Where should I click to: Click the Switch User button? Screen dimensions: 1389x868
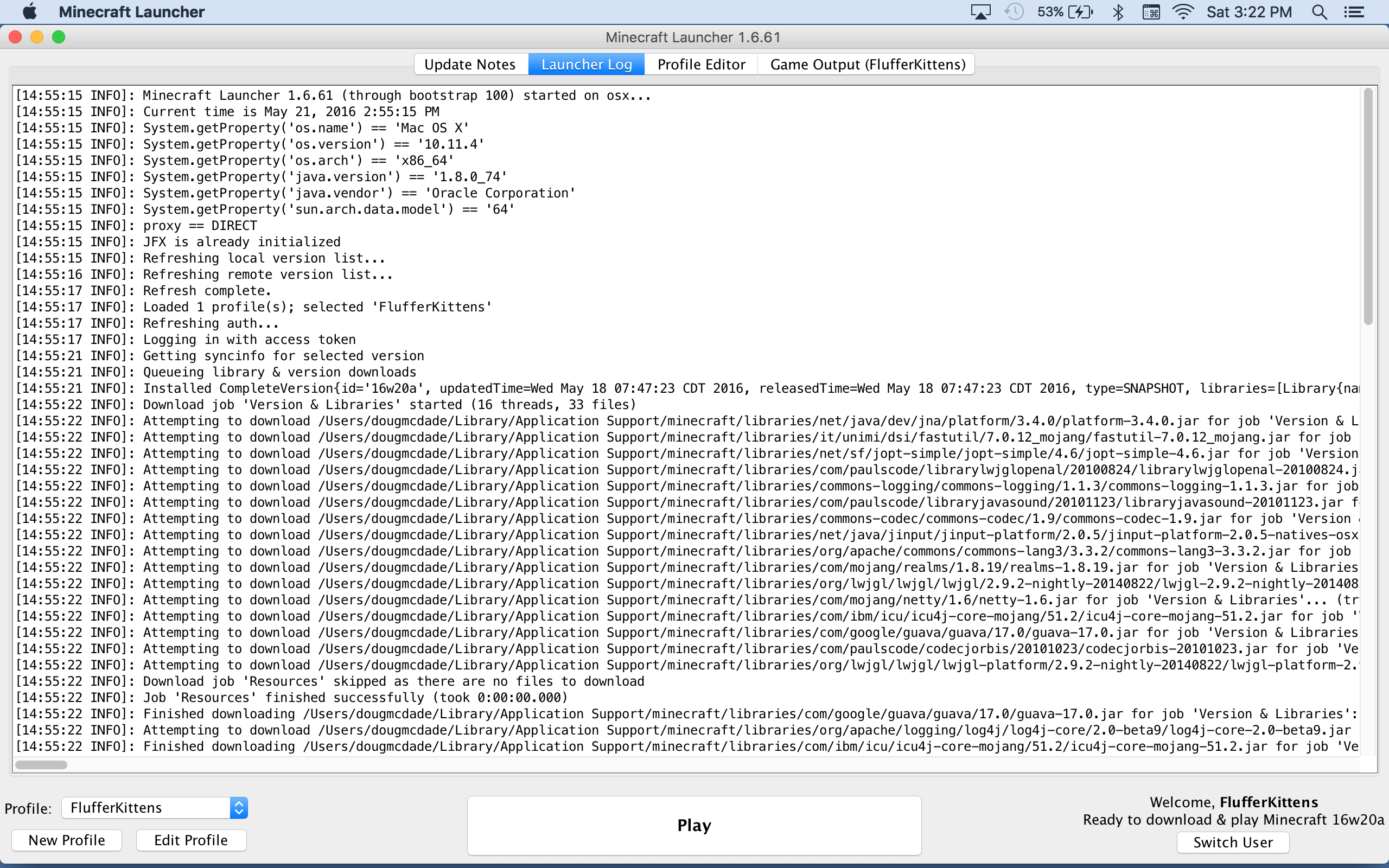(1233, 842)
